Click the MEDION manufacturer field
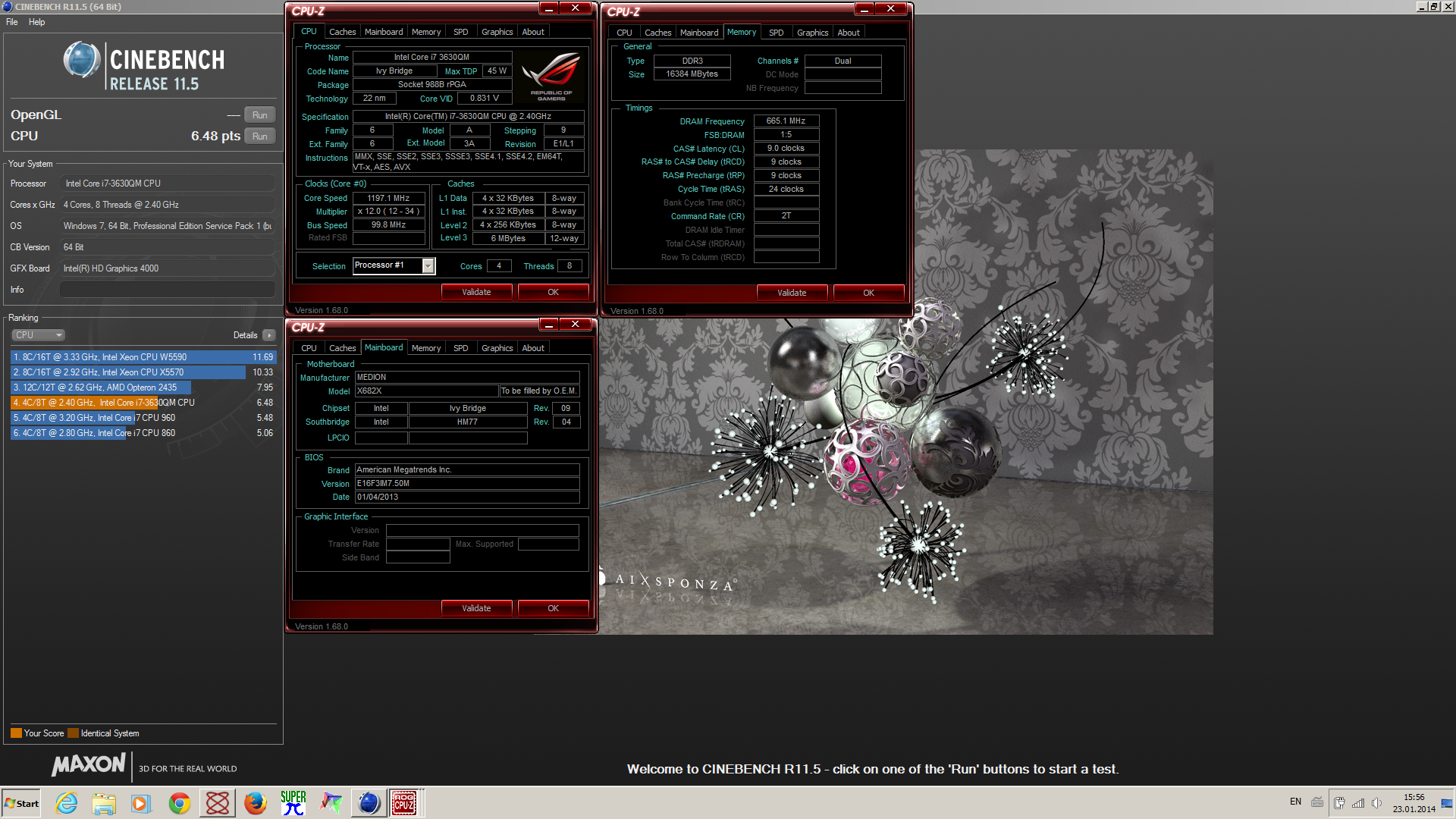1456x819 pixels. click(467, 377)
